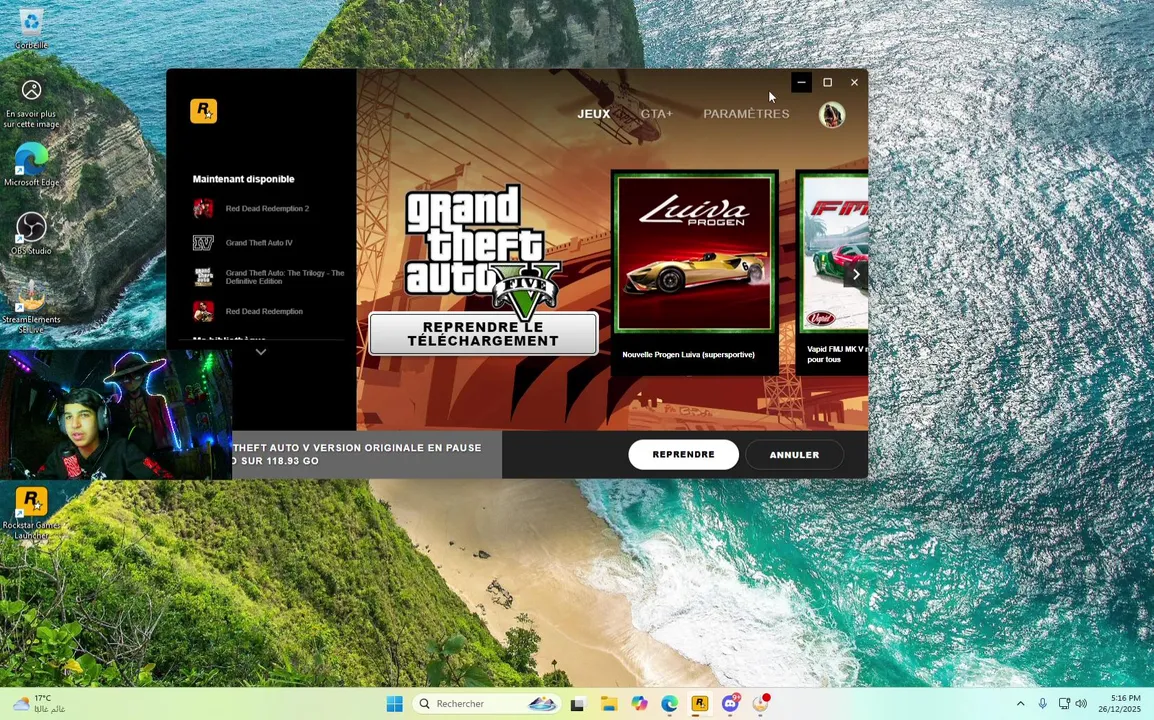The width and height of the screenshot is (1154, 720).
Task: Open network settings from the tray
Action: coord(1063,704)
